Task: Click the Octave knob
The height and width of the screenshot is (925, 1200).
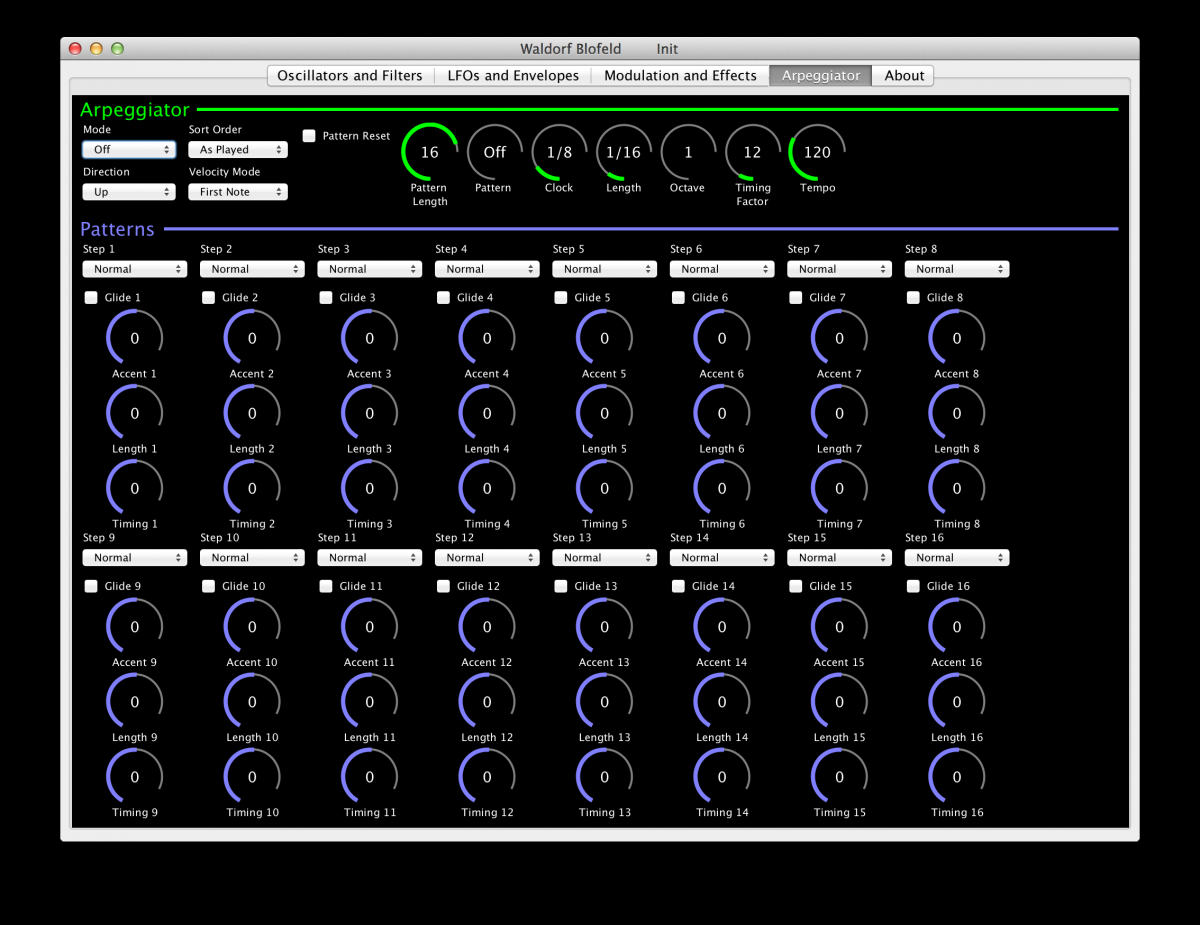Action: [688, 152]
